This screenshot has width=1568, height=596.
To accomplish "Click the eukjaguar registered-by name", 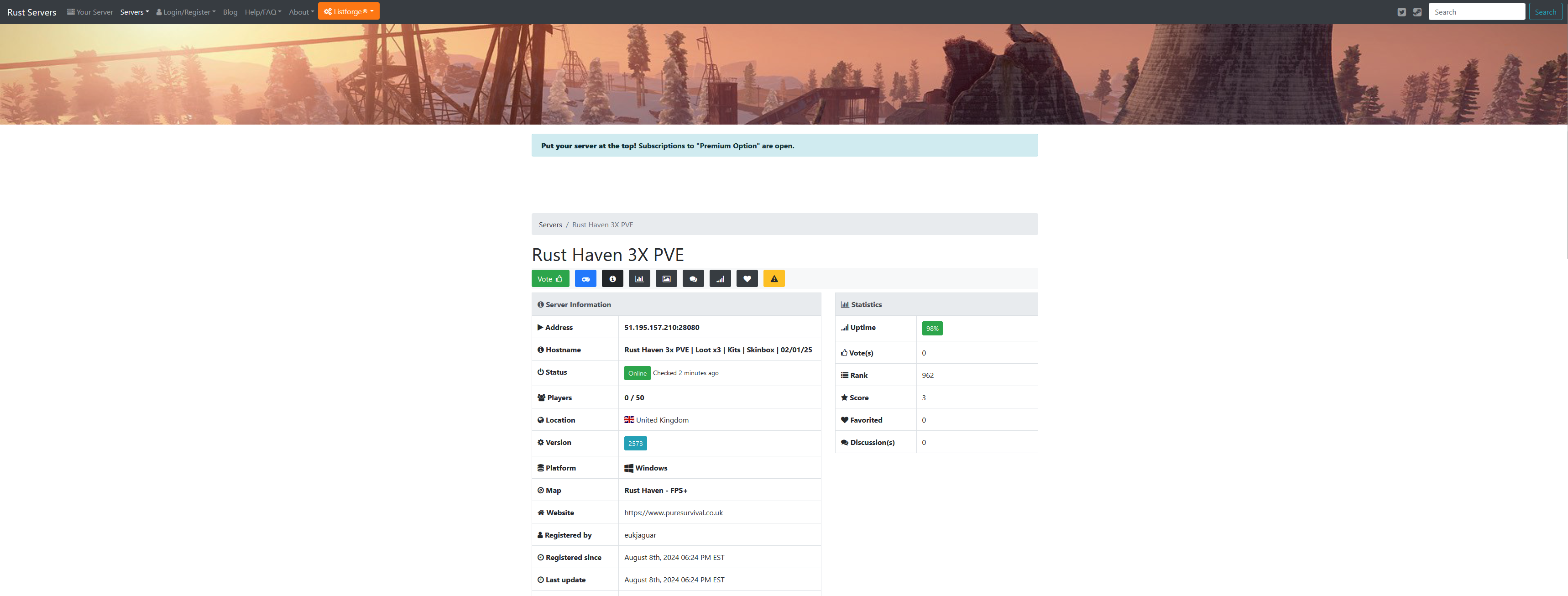I will [x=640, y=535].
